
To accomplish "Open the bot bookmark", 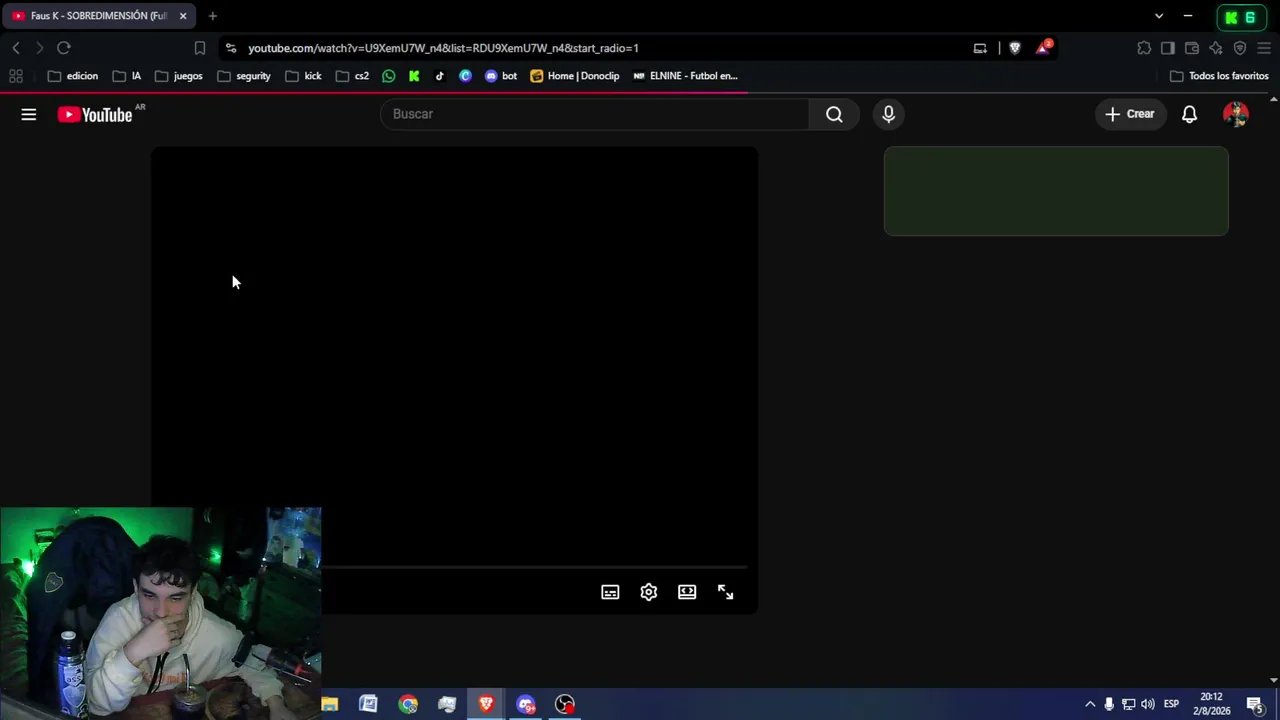I will pyautogui.click(x=501, y=76).
